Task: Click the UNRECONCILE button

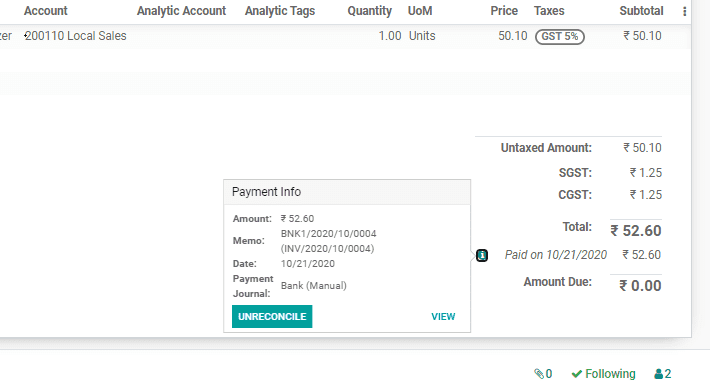Action: 272,316
